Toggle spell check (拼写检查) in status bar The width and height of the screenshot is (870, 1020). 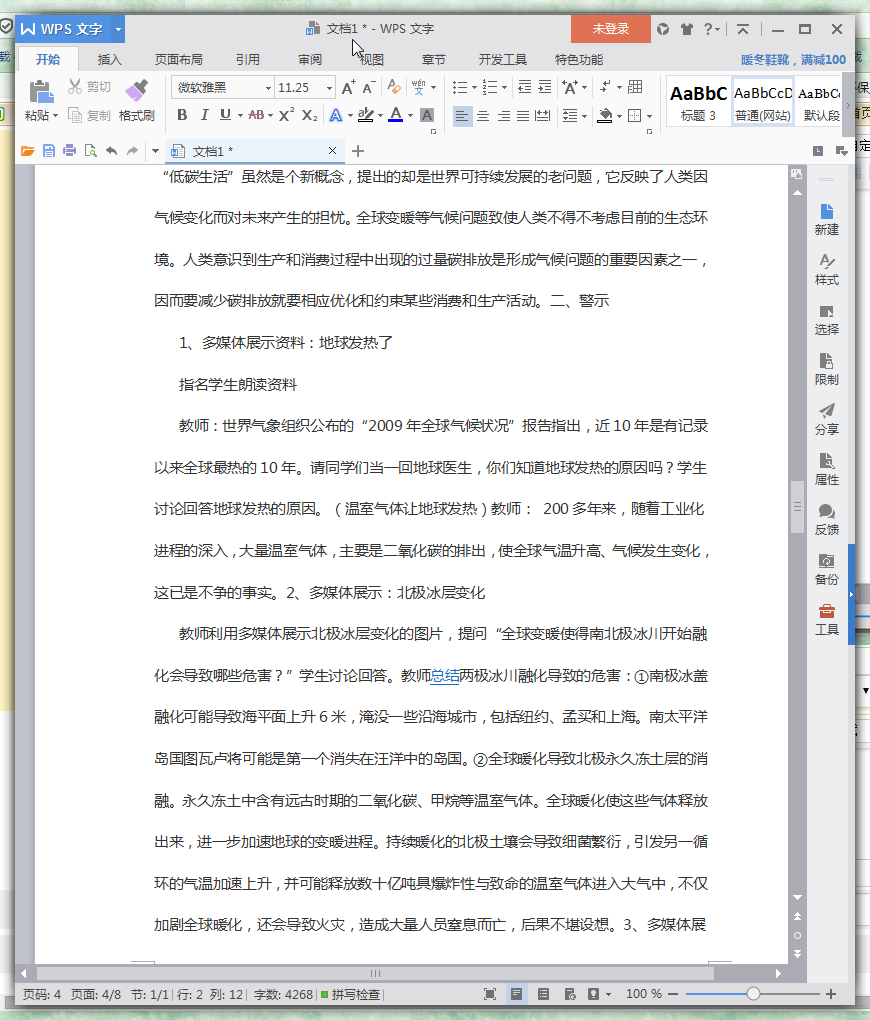pos(350,995)
